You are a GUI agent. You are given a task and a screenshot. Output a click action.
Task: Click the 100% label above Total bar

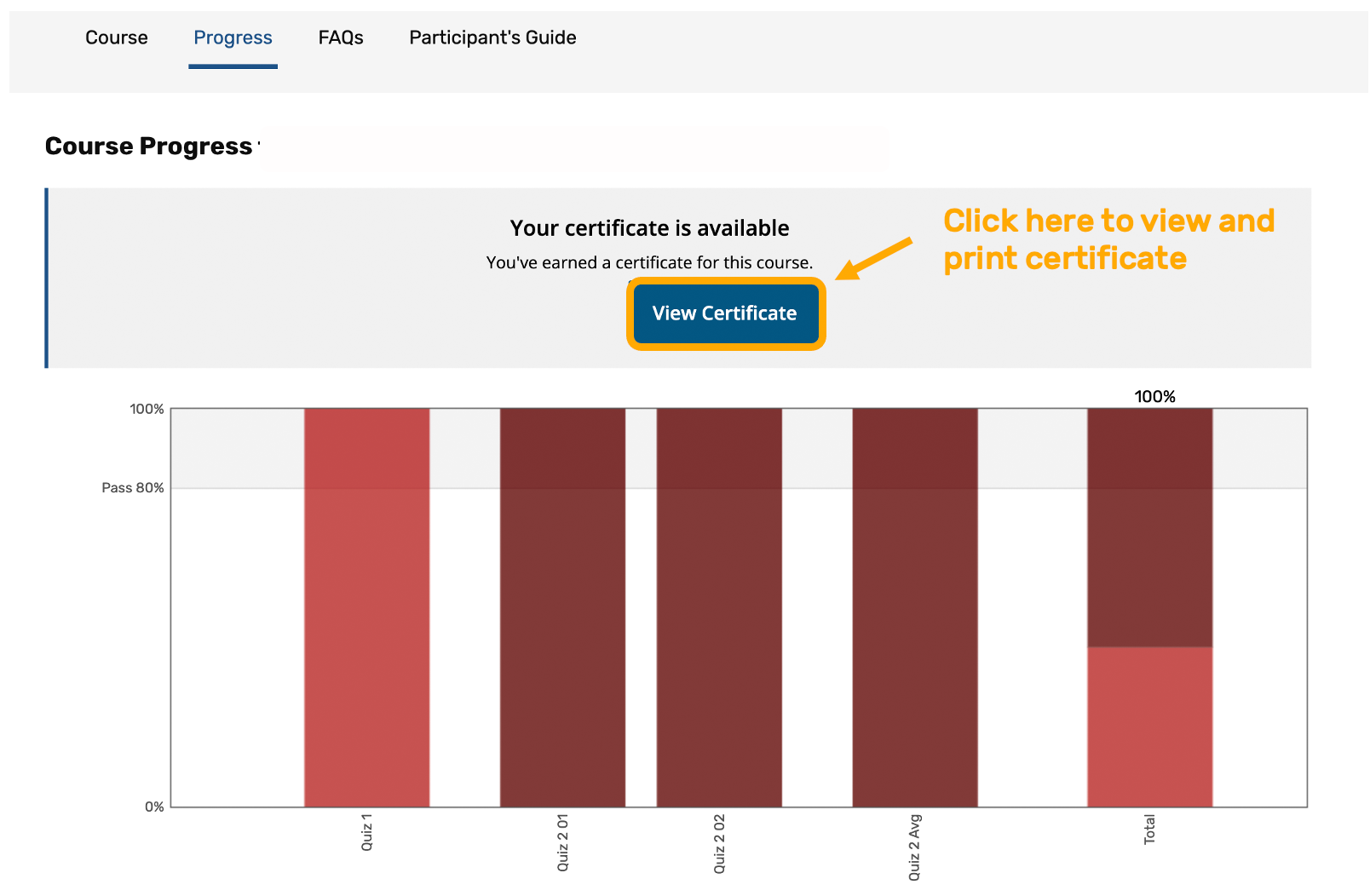[1154, 397]
